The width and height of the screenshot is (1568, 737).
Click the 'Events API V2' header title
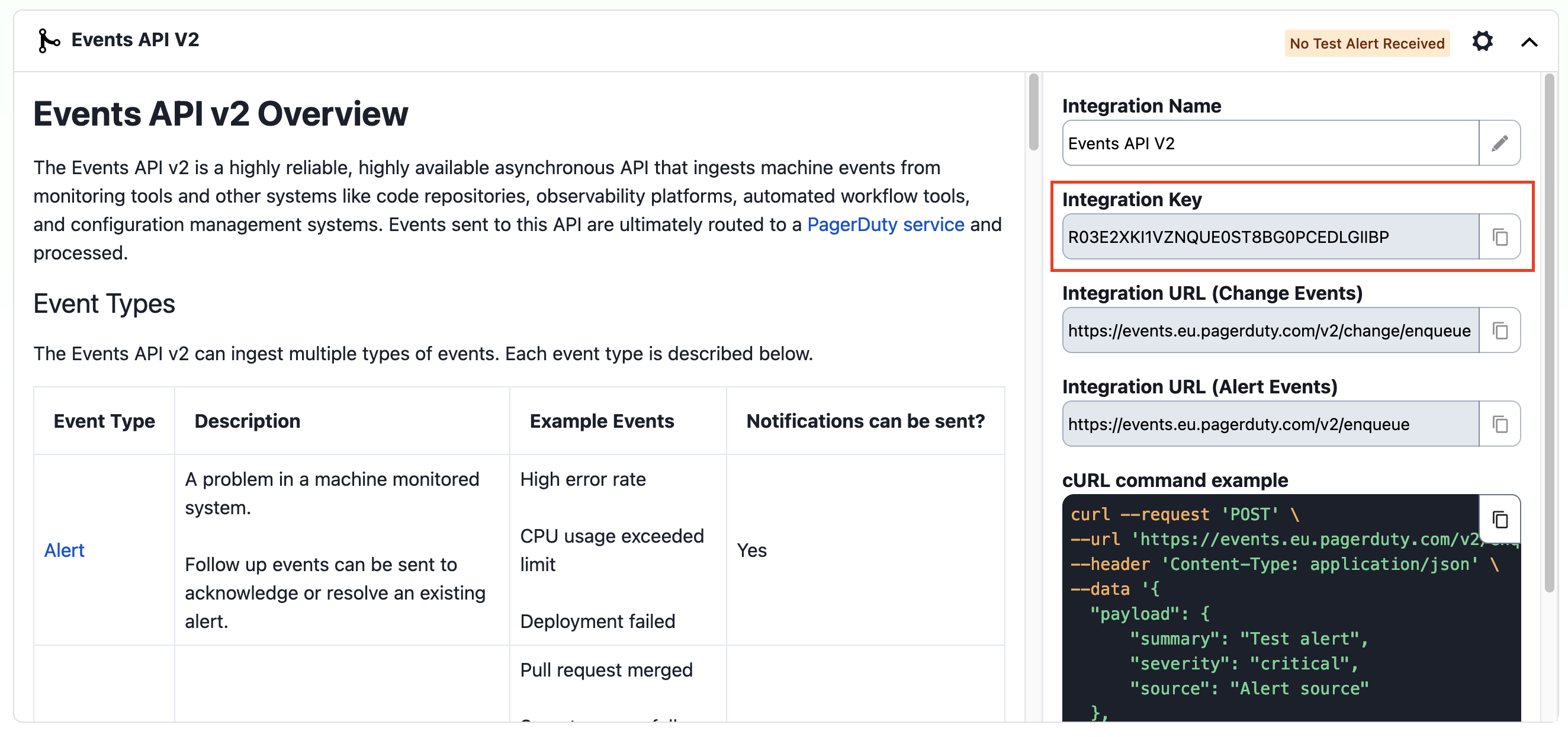point(135,40)
